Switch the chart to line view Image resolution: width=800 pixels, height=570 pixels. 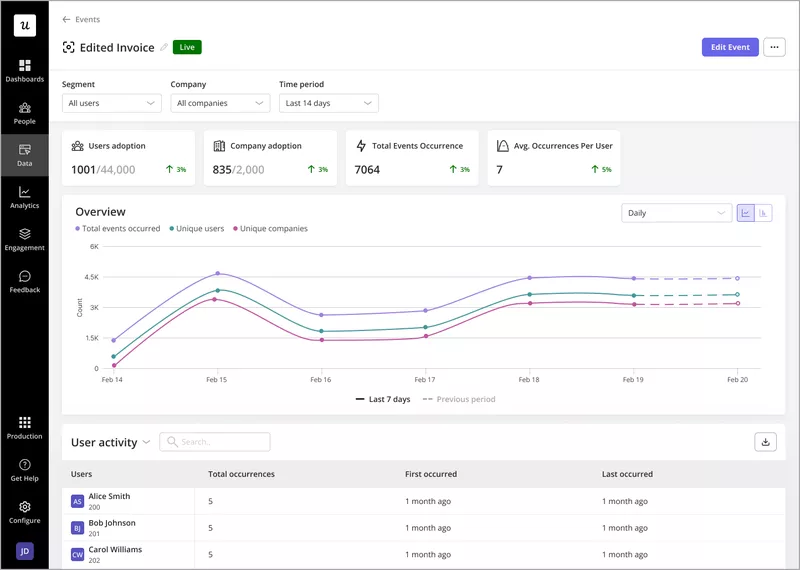coord(746,213)
